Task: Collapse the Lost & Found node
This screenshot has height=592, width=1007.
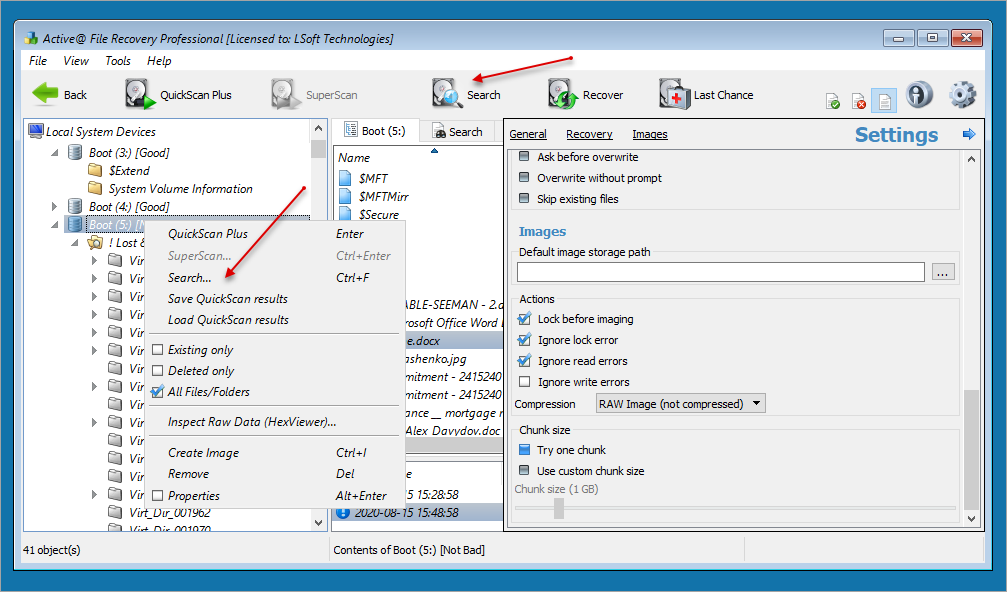Action: [74, 243]
